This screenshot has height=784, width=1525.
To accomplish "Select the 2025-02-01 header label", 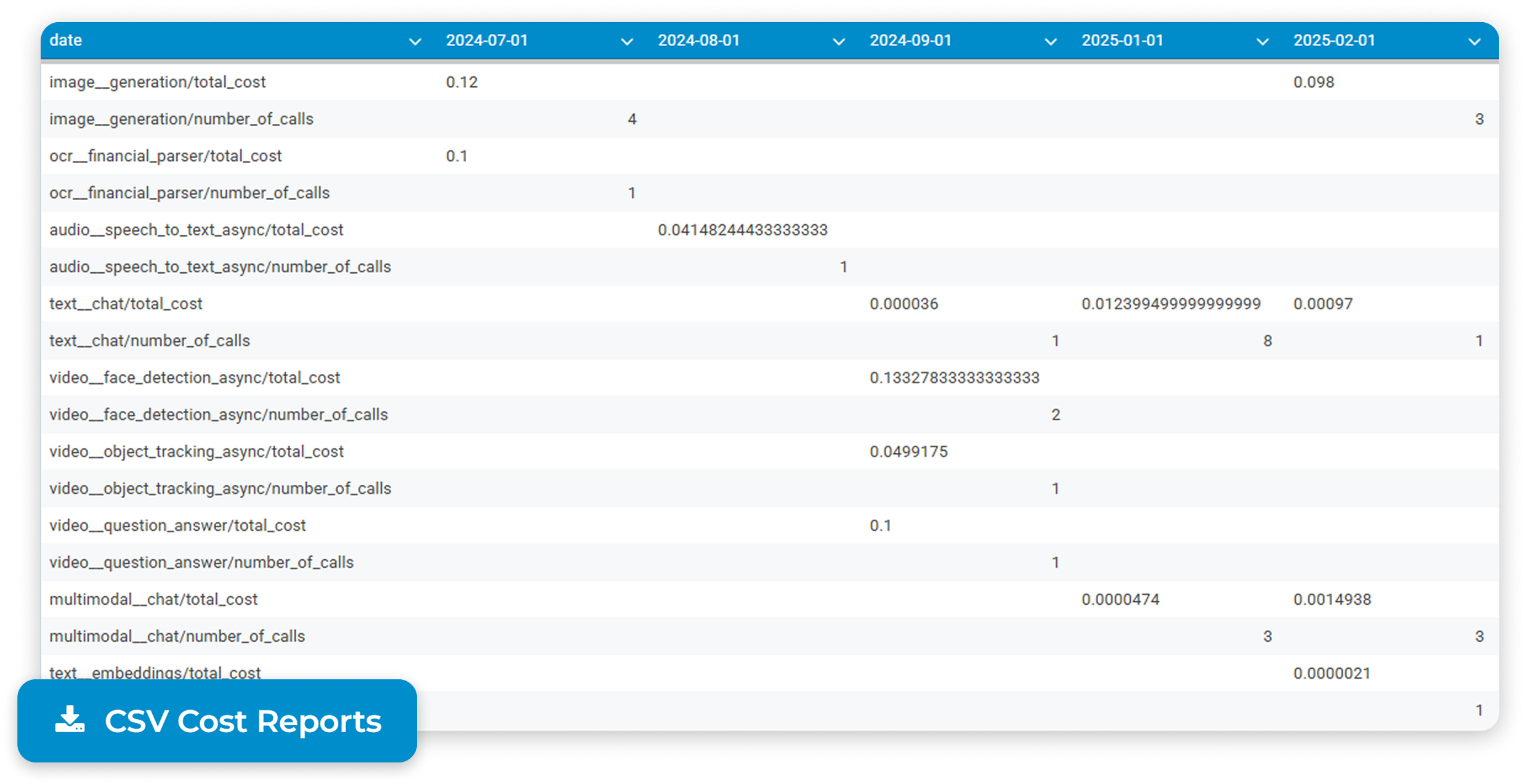I will point(1335,40).
